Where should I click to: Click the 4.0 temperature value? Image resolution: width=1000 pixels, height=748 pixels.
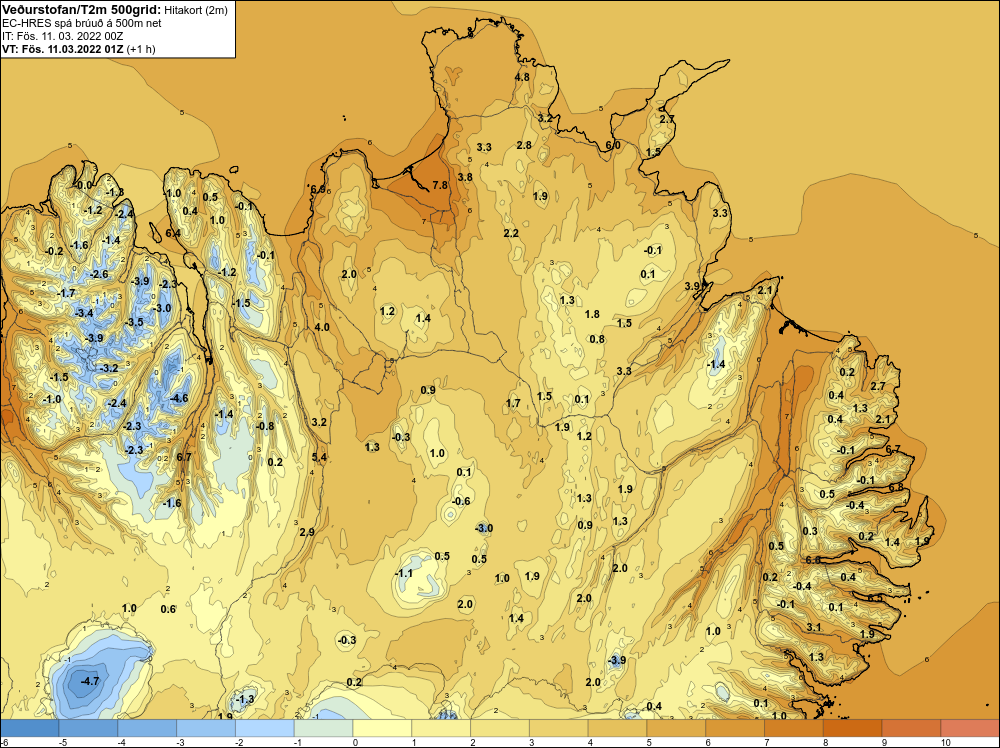pyautogui.click(x=322, y=327)
